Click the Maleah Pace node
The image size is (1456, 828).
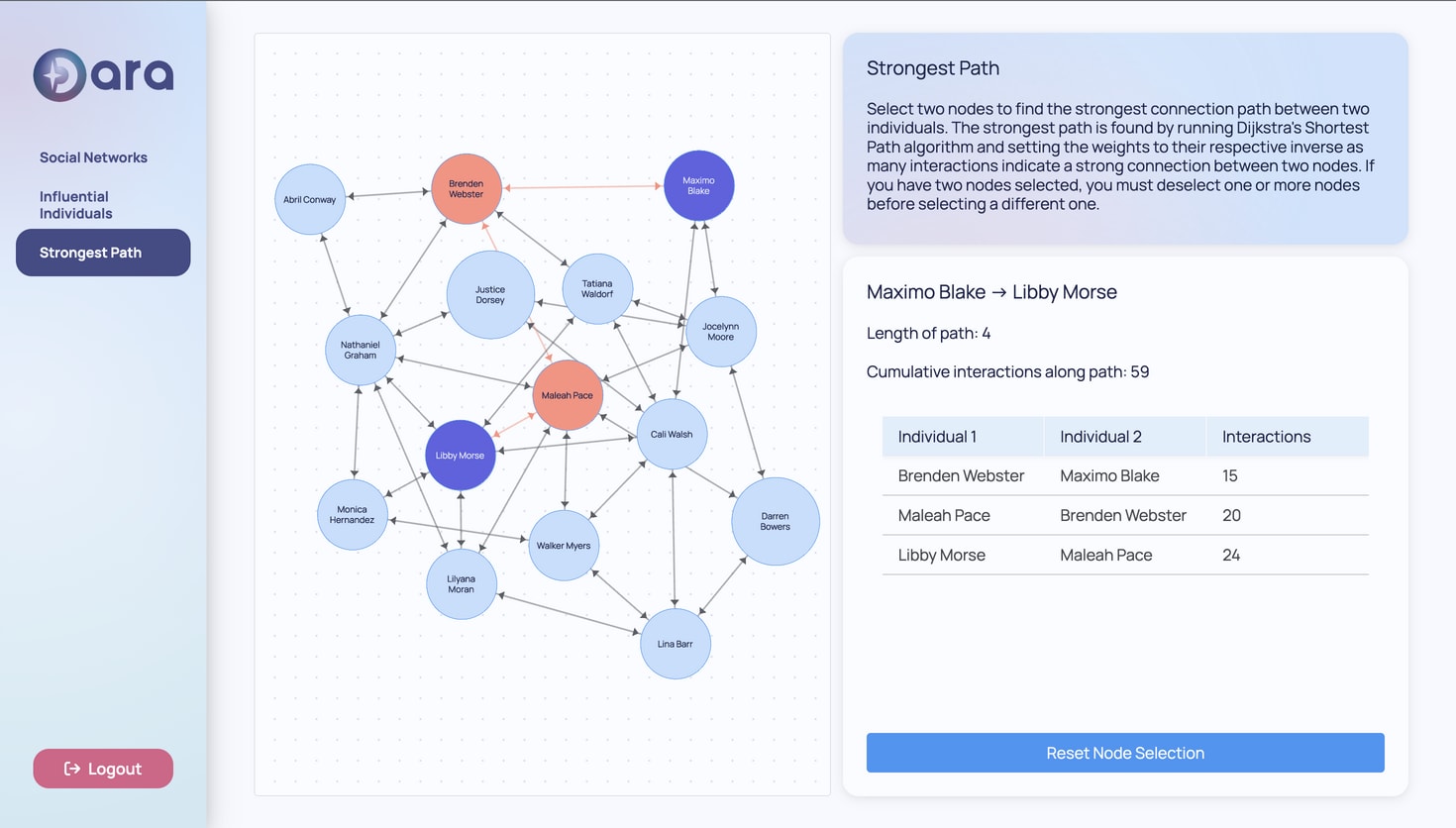pyautogui.click(x=567, y=394)
